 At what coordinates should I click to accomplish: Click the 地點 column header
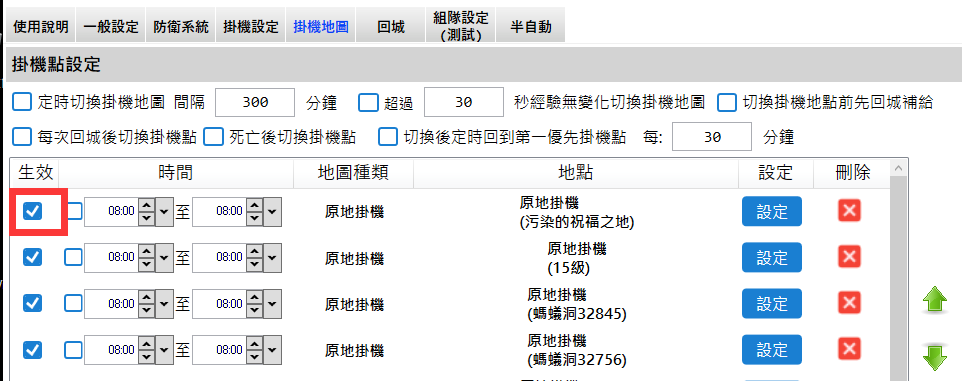click(576, 173)
